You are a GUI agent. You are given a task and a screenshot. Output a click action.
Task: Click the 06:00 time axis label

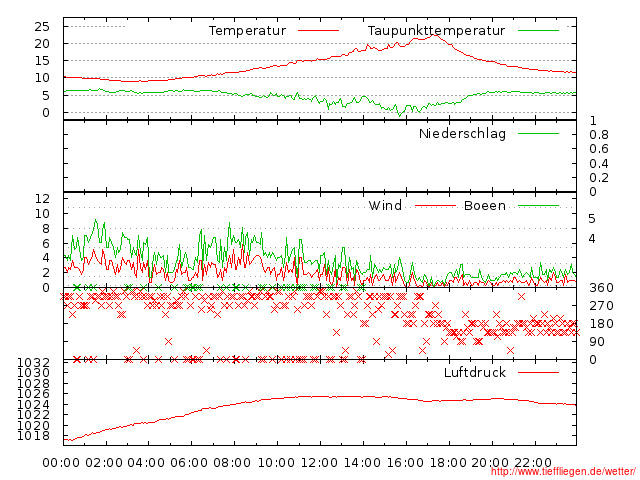click(x=189, y=463)
